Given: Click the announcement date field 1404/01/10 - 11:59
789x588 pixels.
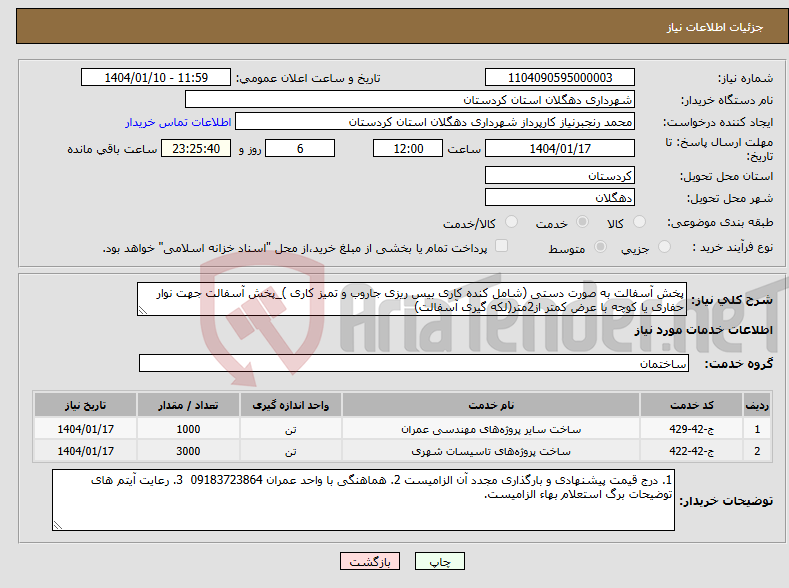Looking at the screenshot, I should pyautogui.click(x=156, y=77).
